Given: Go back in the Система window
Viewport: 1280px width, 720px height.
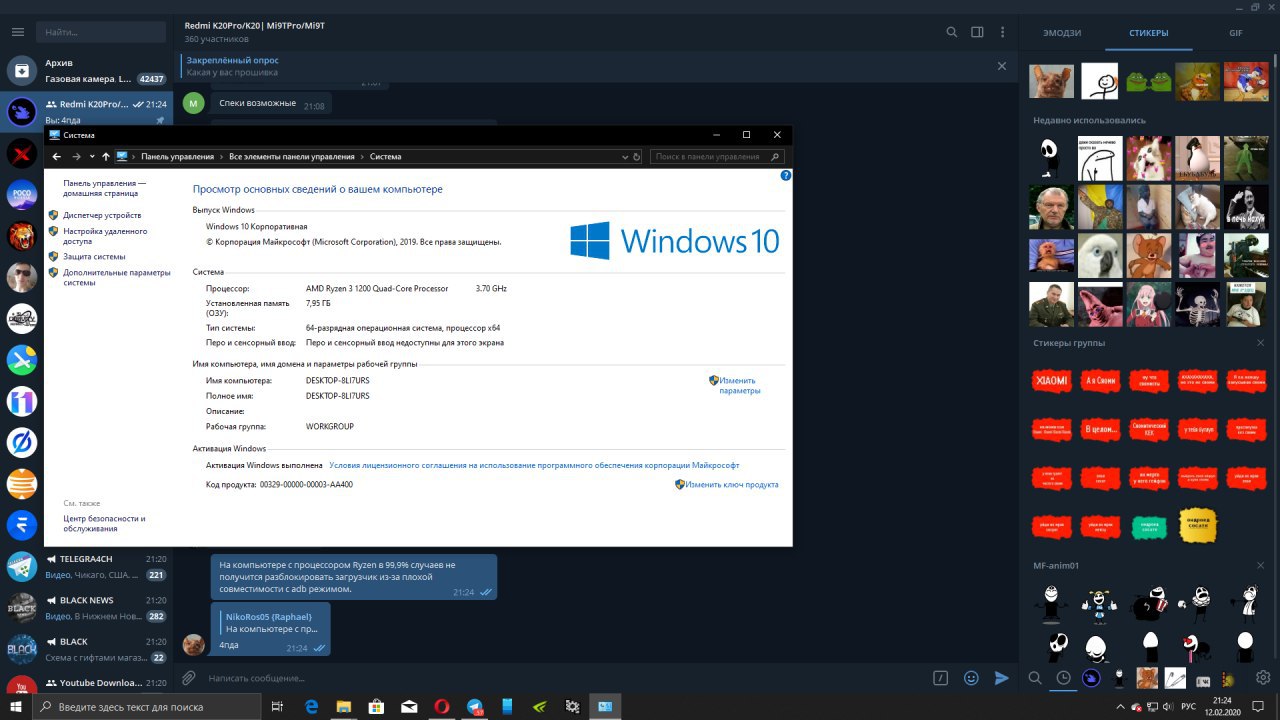Looking at the screenshot, I should pyautogui.click(x=57, y=157).
